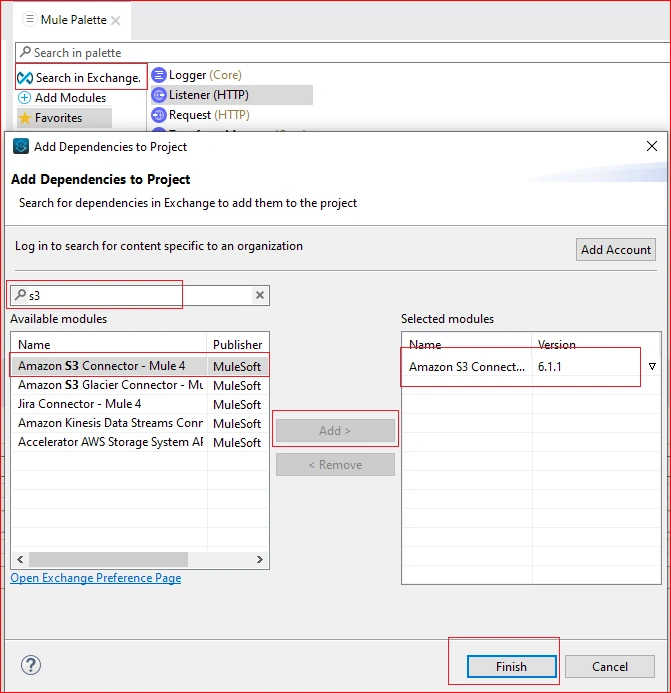Click MuleSoft publisher of Jira Connector
The height and width of the screenshot is (693, 671).
[x=237, y=405]
